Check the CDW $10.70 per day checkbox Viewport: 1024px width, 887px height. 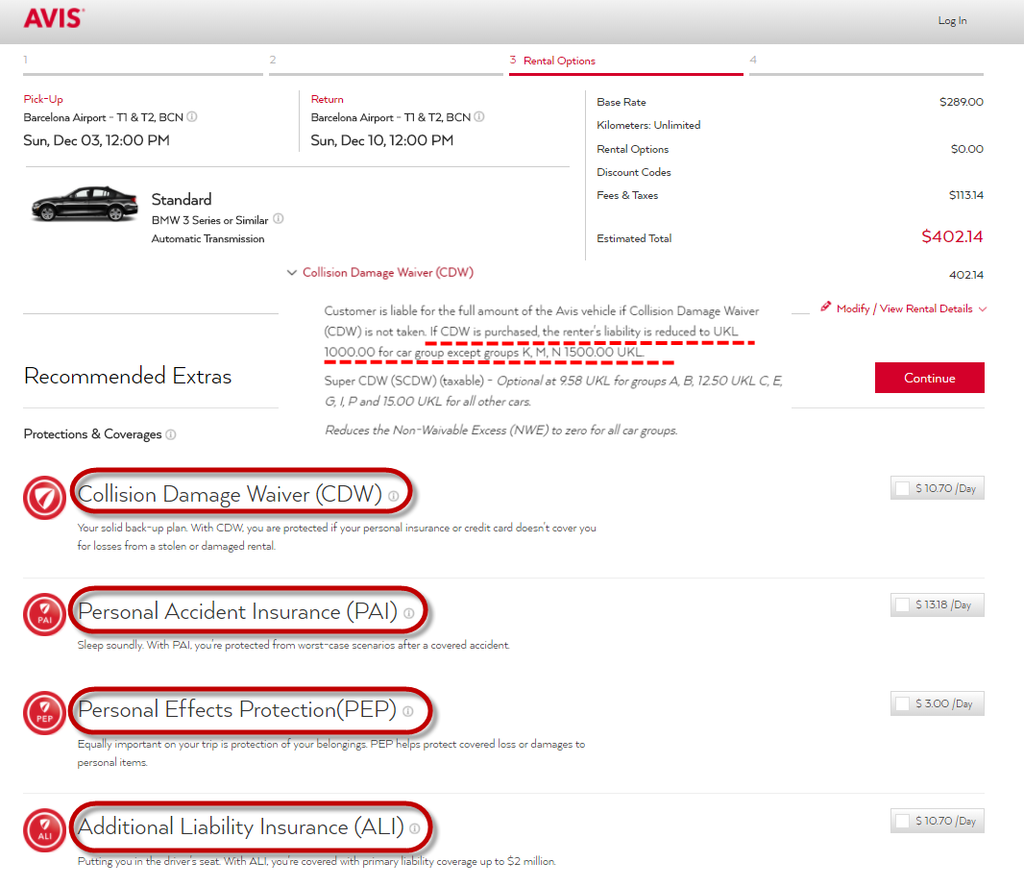[903, 489]
